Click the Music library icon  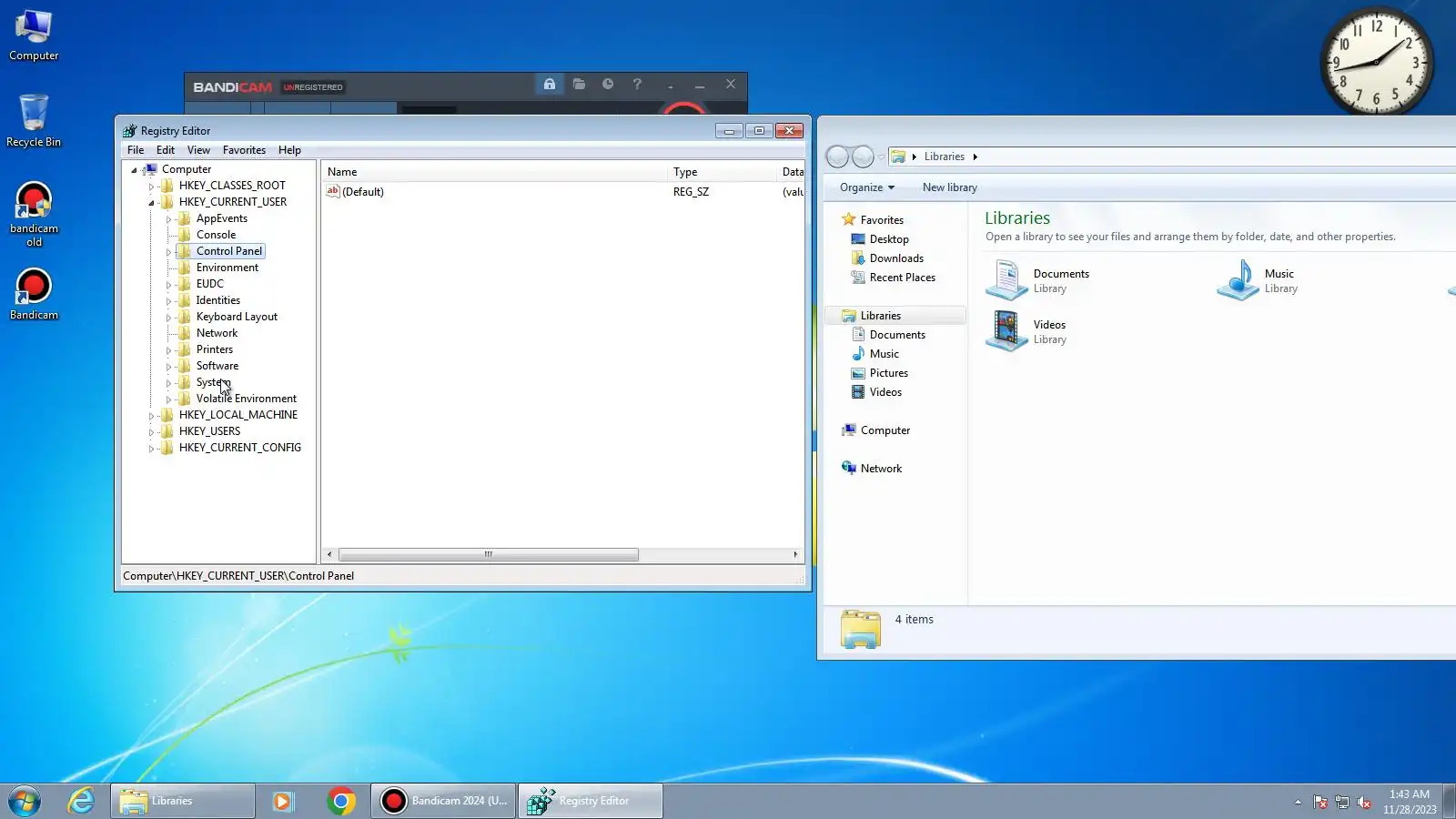click(1238, 280)
